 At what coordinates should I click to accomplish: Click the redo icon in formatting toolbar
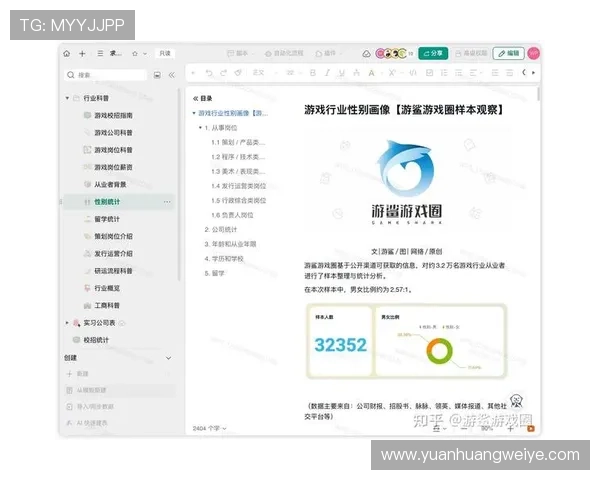223,73
